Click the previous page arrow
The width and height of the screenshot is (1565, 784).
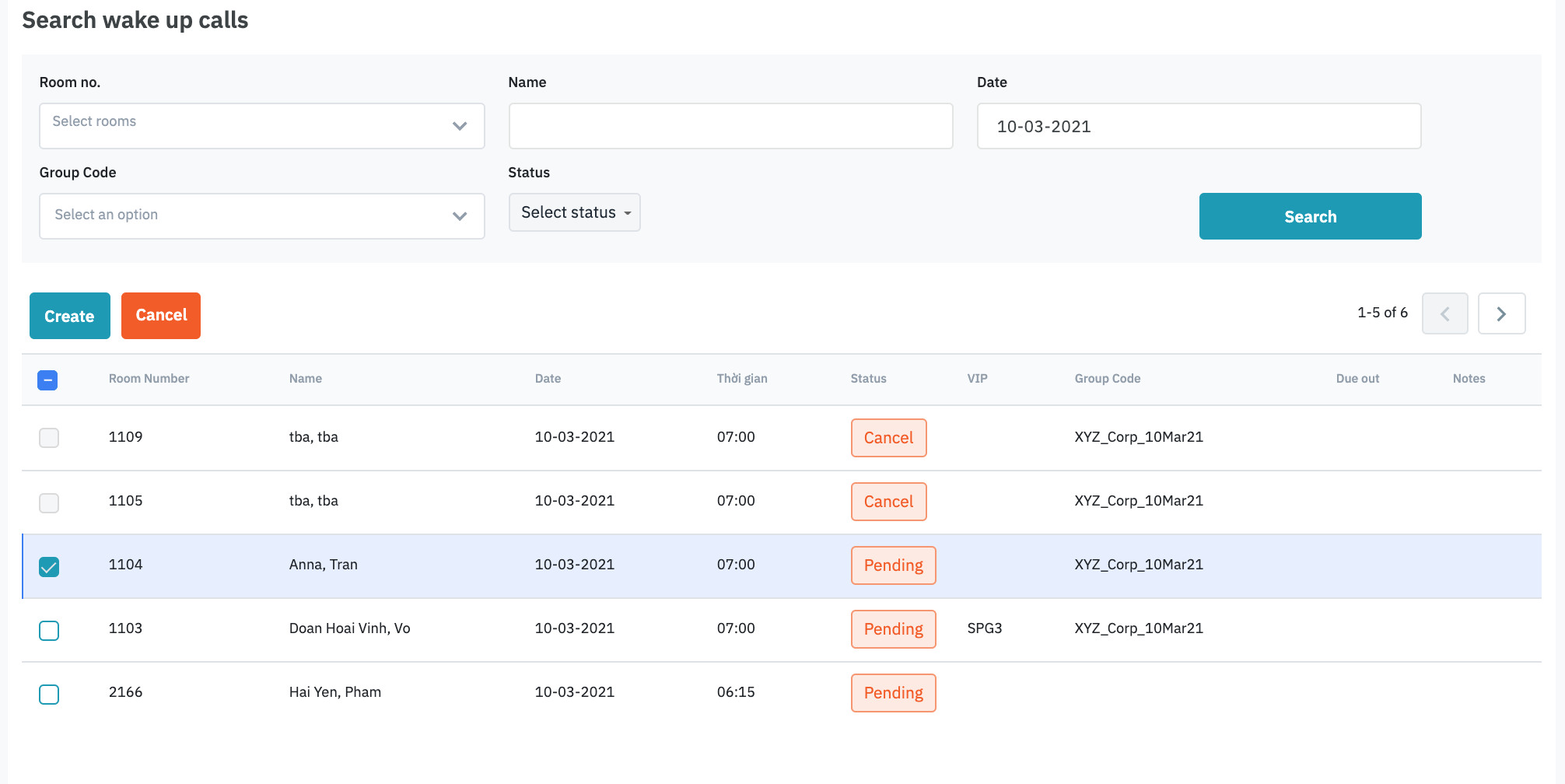1444,313
